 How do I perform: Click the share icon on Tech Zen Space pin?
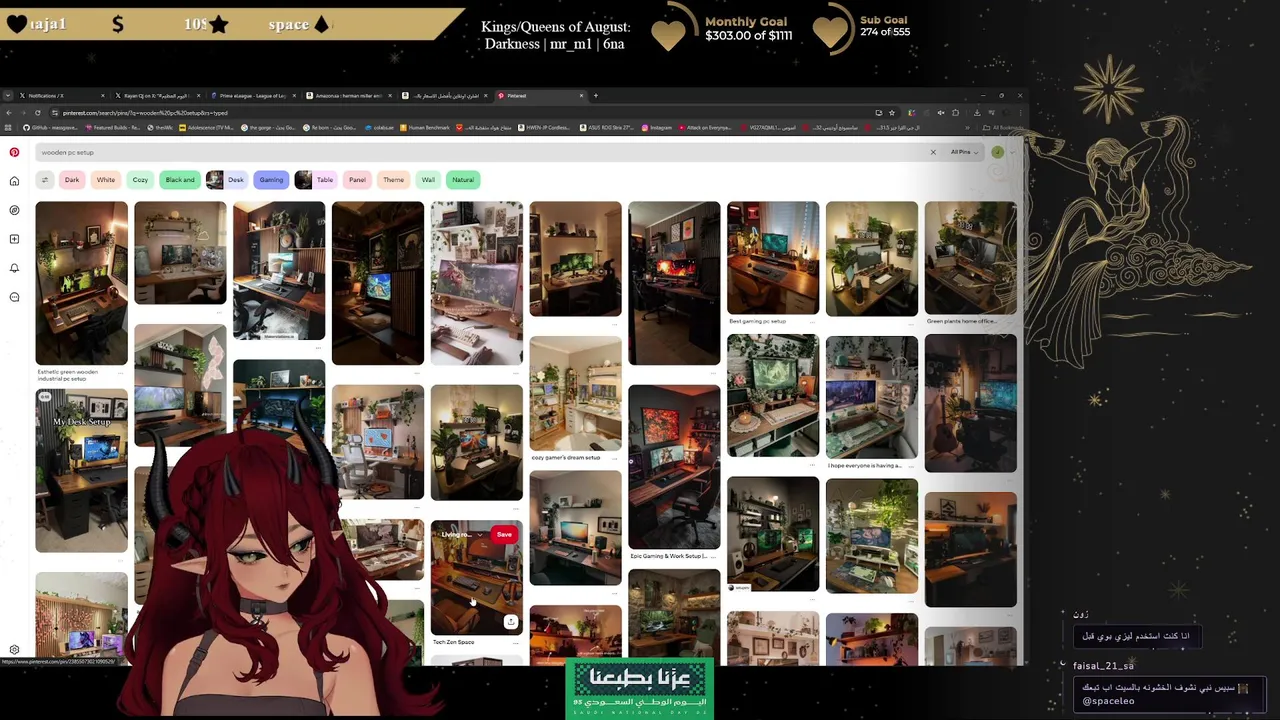510,622
